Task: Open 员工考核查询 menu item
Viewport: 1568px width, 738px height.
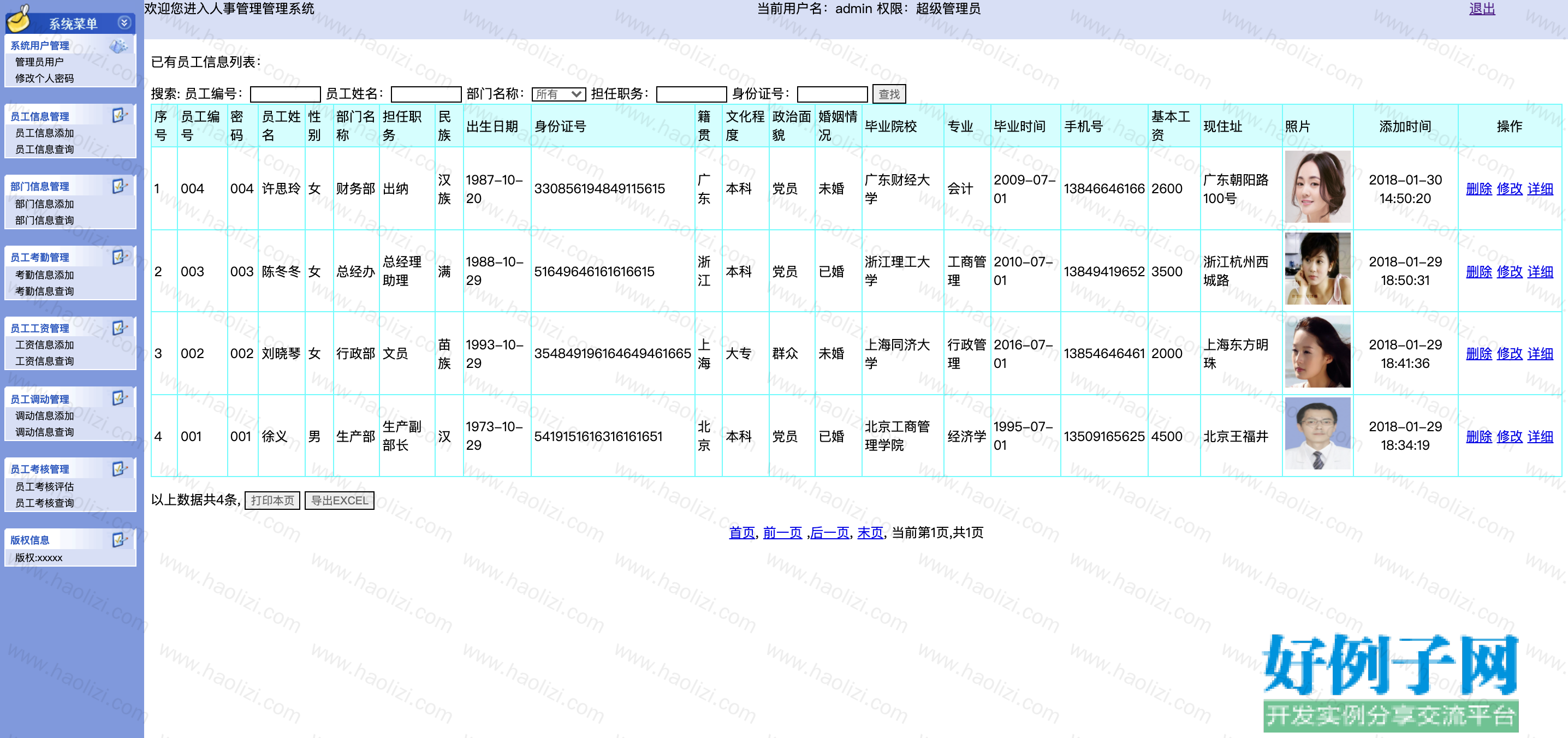Action: point(44,503)
